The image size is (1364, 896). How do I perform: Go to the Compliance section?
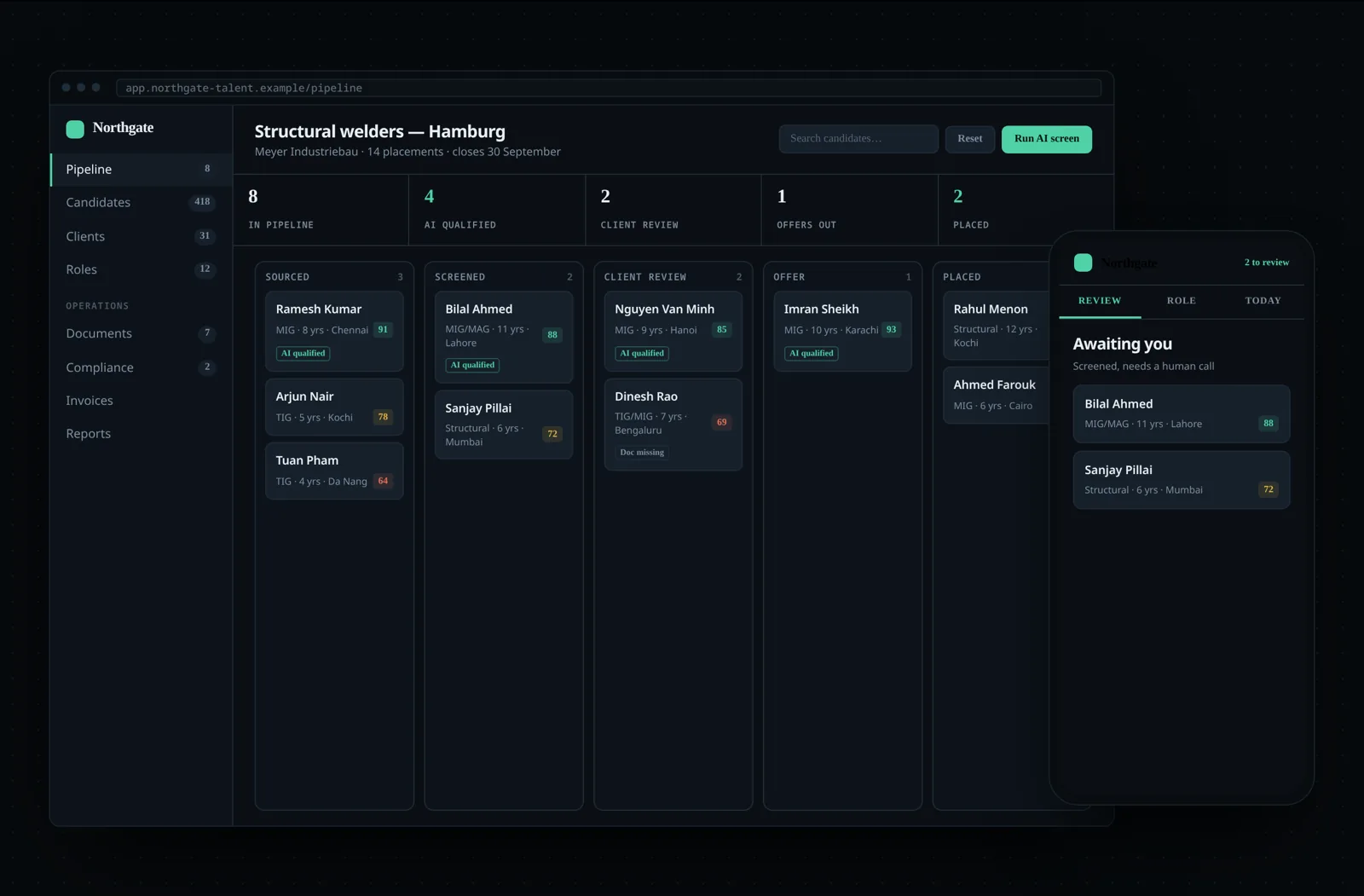(x=142, y=367)
